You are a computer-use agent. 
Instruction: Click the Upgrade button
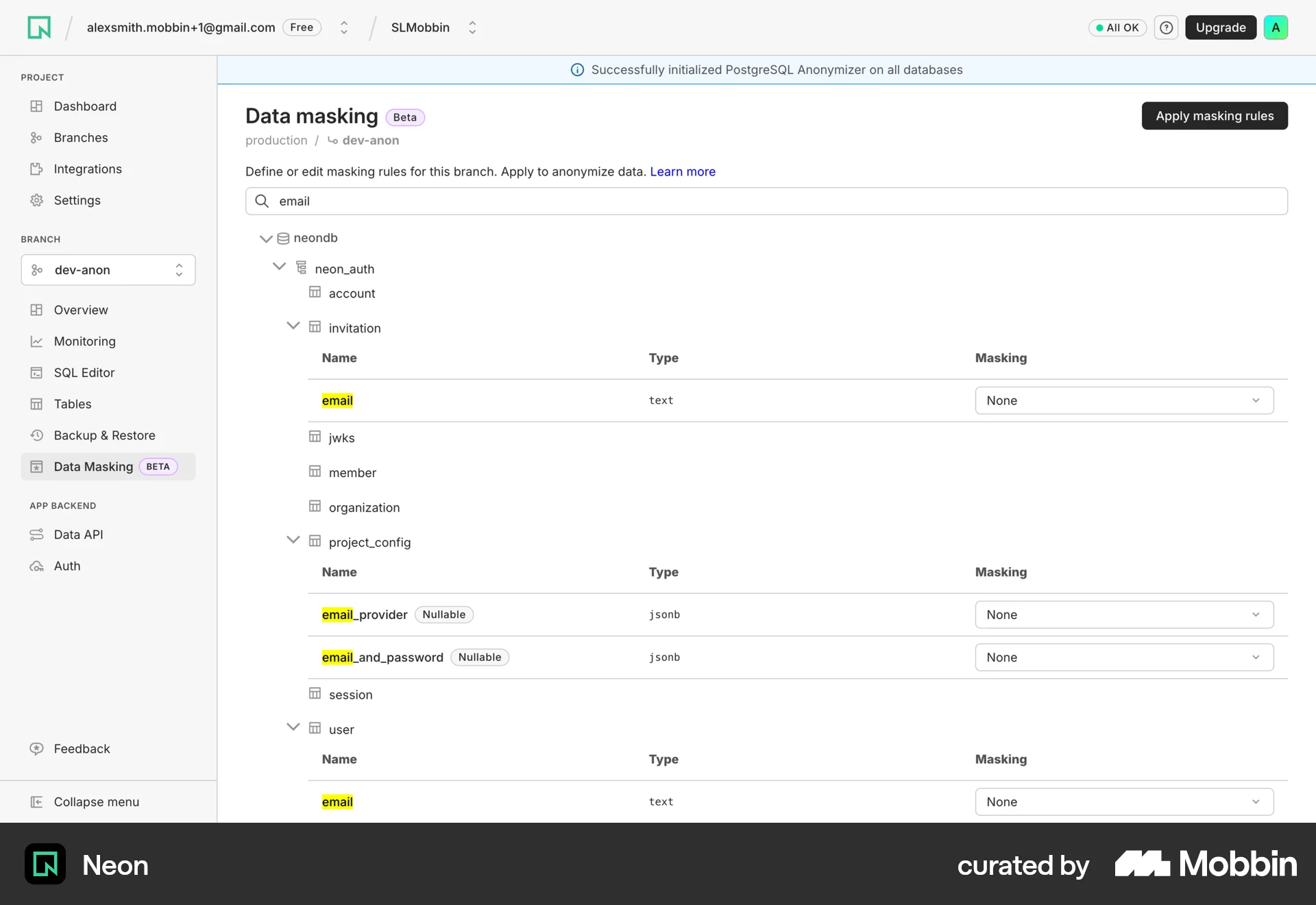click(1221, 27)
